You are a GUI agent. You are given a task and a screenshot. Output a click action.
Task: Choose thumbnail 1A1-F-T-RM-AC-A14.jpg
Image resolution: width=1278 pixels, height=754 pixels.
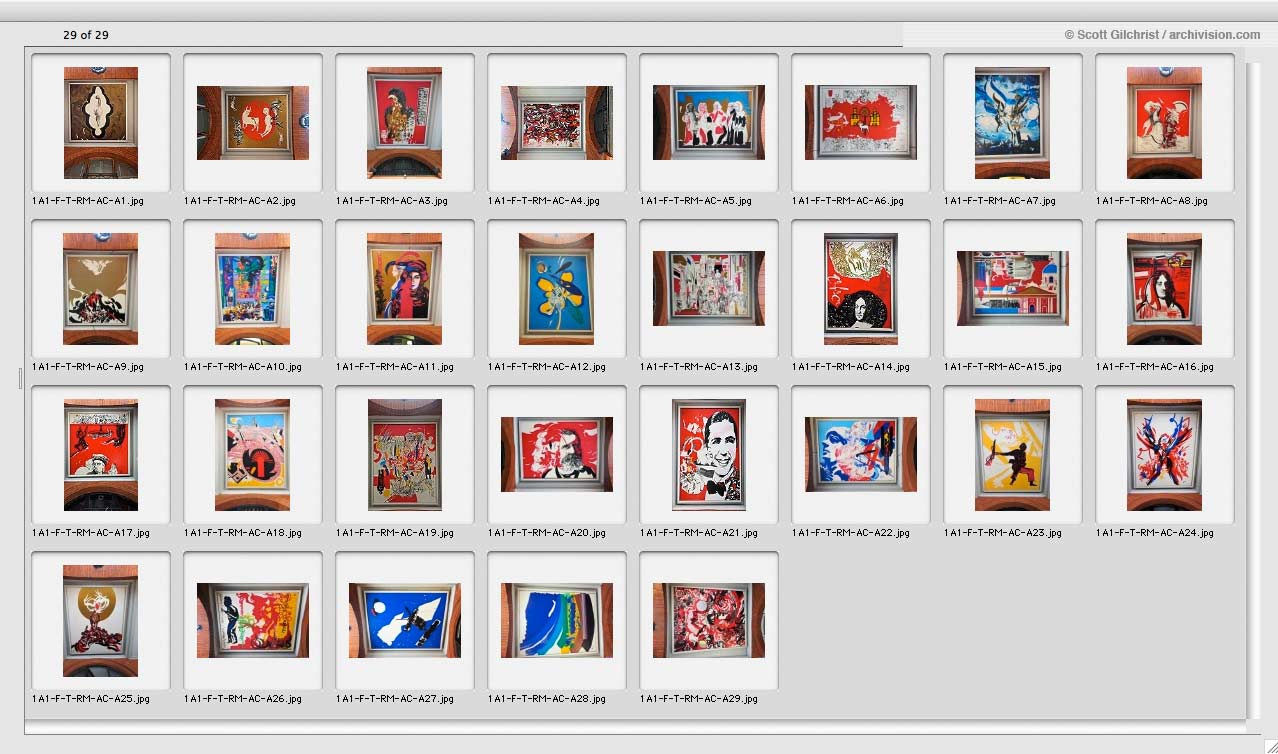click(861, 289)
